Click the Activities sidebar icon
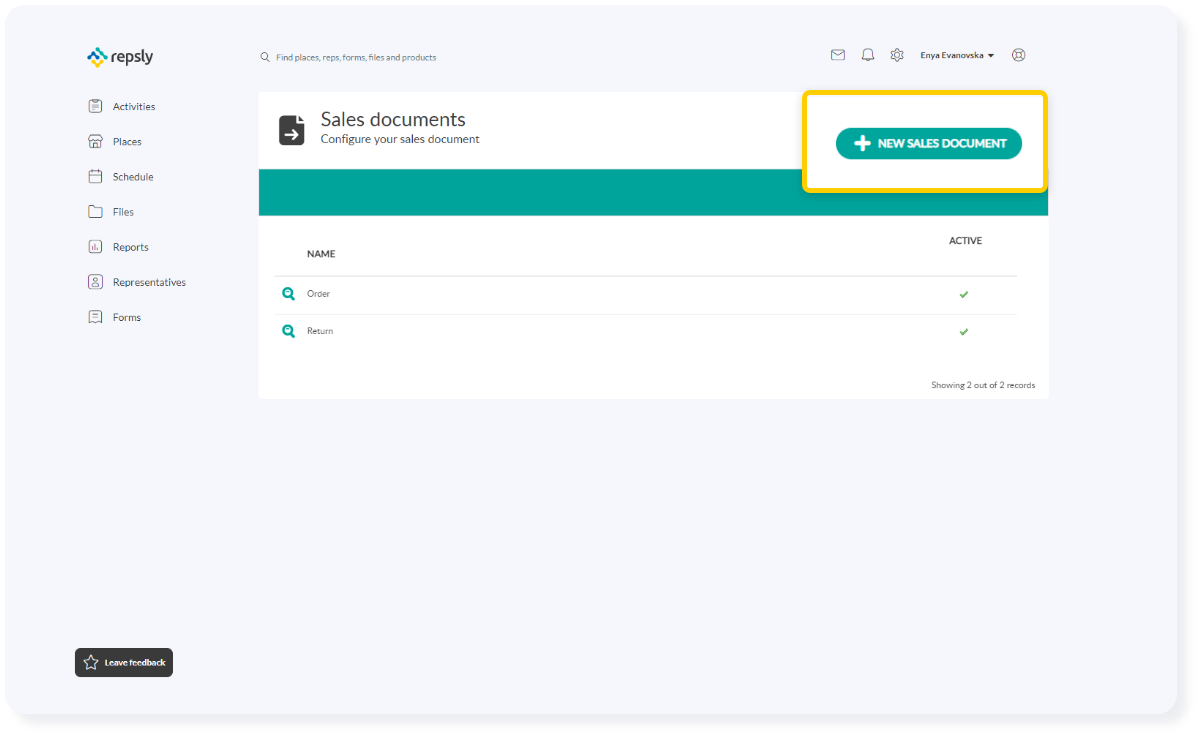 pyautogui.click(x=95, y=106)
